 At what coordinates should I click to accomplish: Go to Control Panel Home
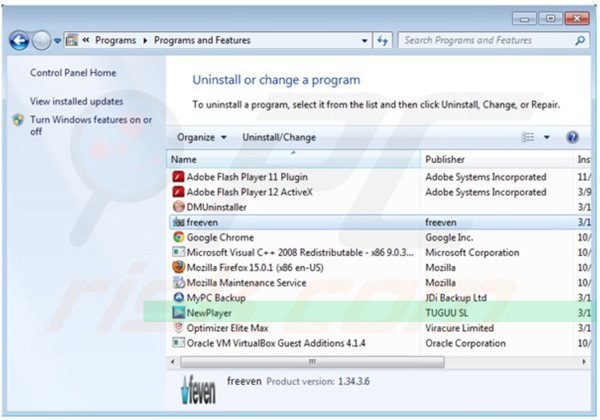[x=73, y=73]
